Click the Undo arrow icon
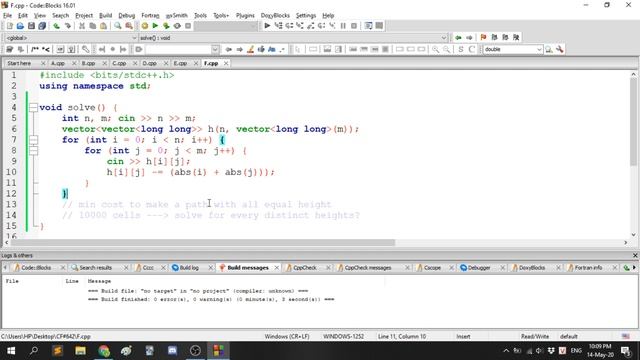Screen dimensions: 640x360 pyautogui.click(x=56, y=26)
